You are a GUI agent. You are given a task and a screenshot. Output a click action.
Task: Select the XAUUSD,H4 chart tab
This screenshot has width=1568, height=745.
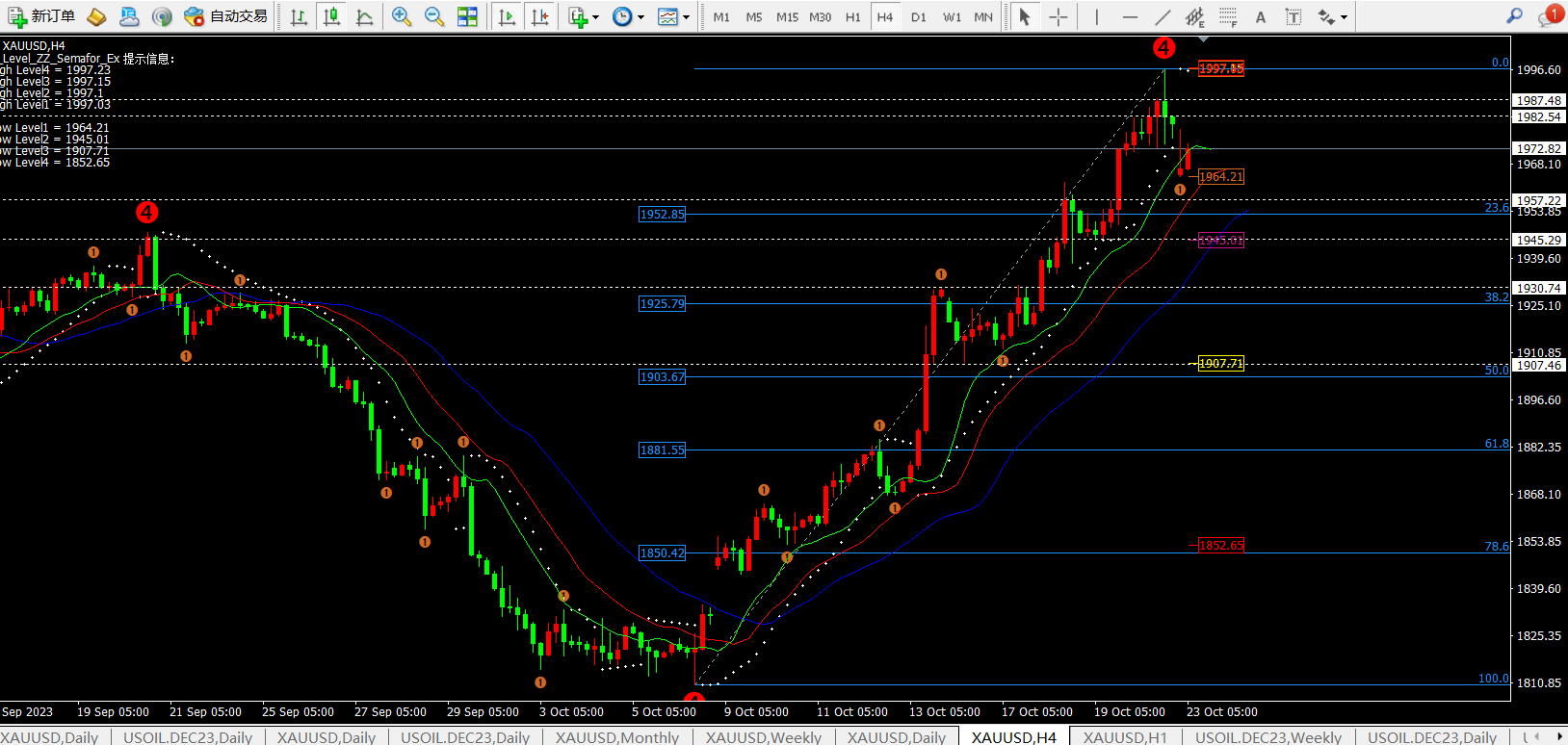pyautogui.click(x=1014, y=737)
